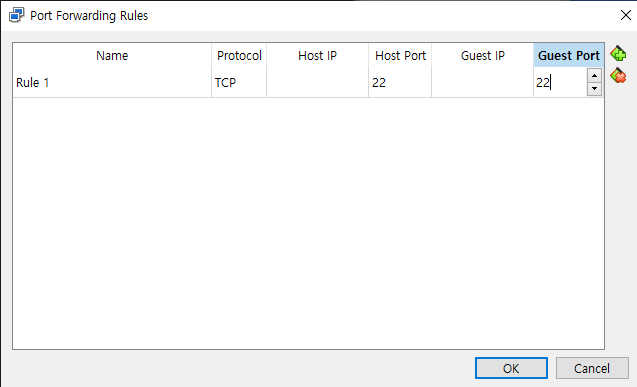The height and width of the screenshot is (387, 637).
Task: Click the VirtualBox window title icon
Action: coord(17,15)
